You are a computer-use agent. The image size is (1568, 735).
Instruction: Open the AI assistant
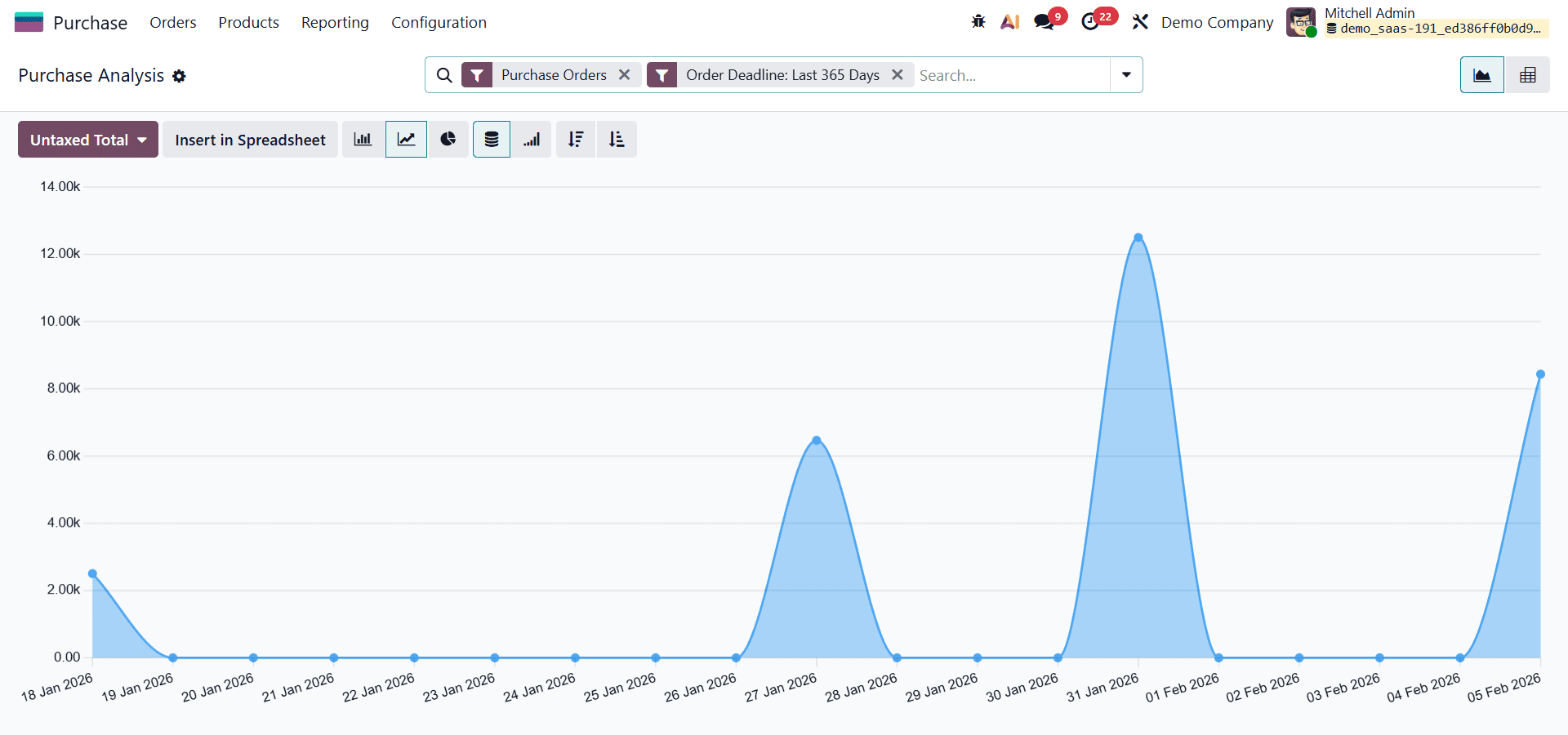click(1009, 21)
